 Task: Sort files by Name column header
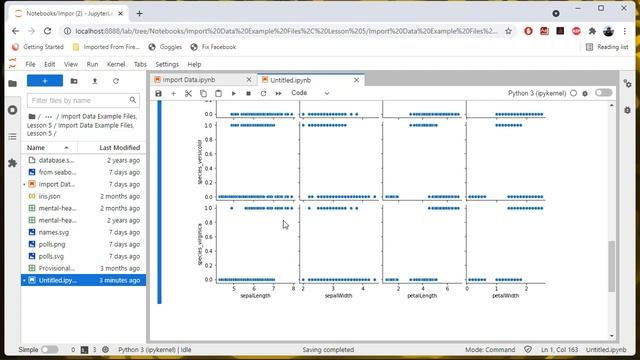[49, 147]
